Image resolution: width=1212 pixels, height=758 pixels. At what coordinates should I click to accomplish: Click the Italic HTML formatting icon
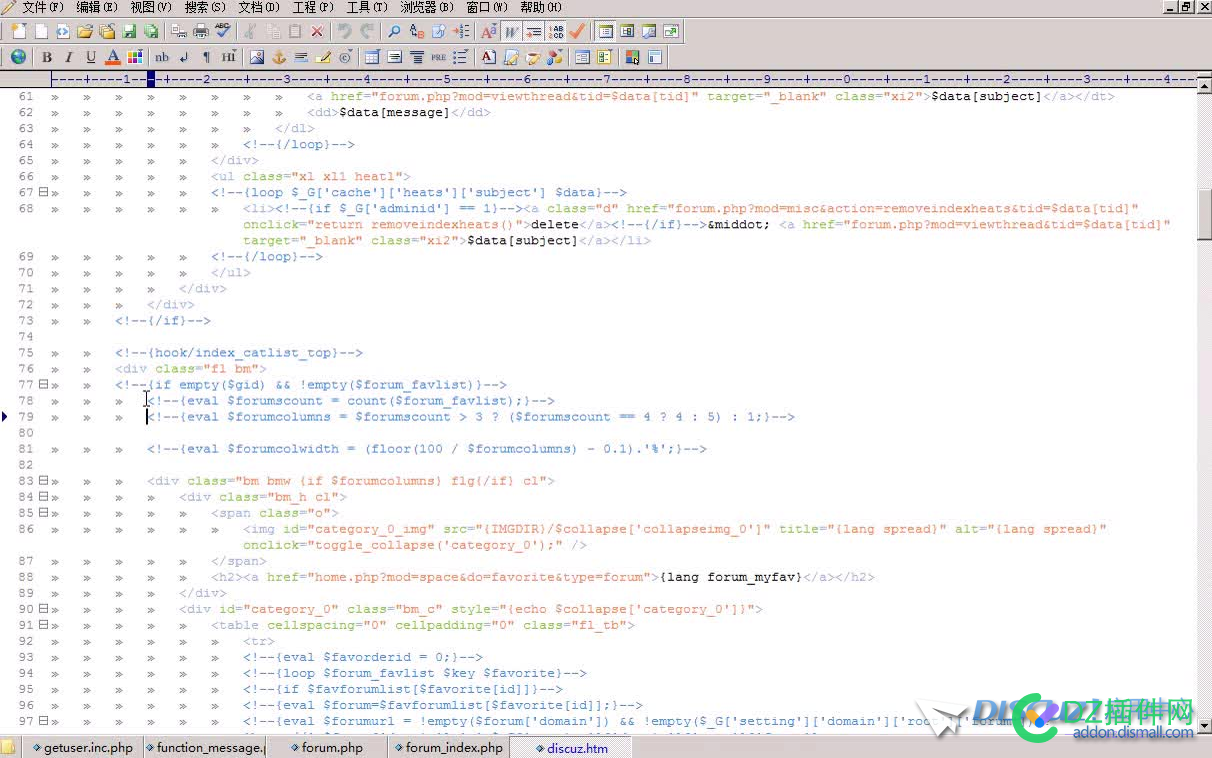[69, 57]
